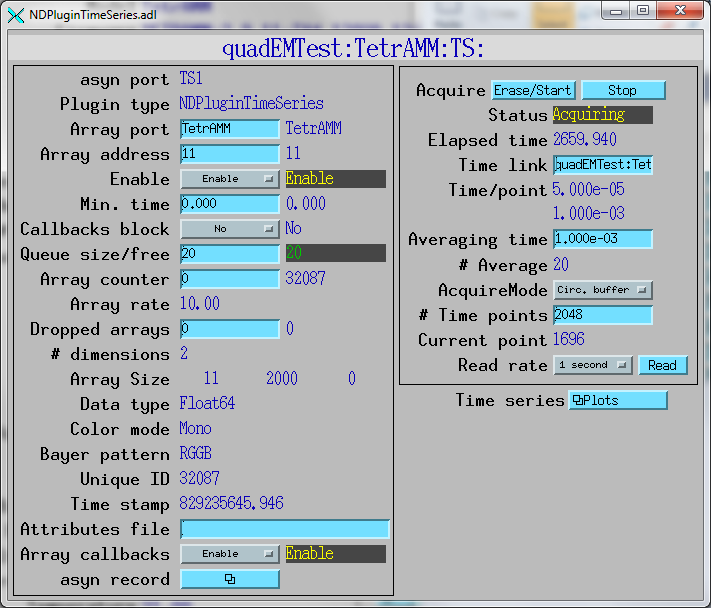Edit the Array counter input field
Screen dimensions: 711x608
click(x=230, y=279)
